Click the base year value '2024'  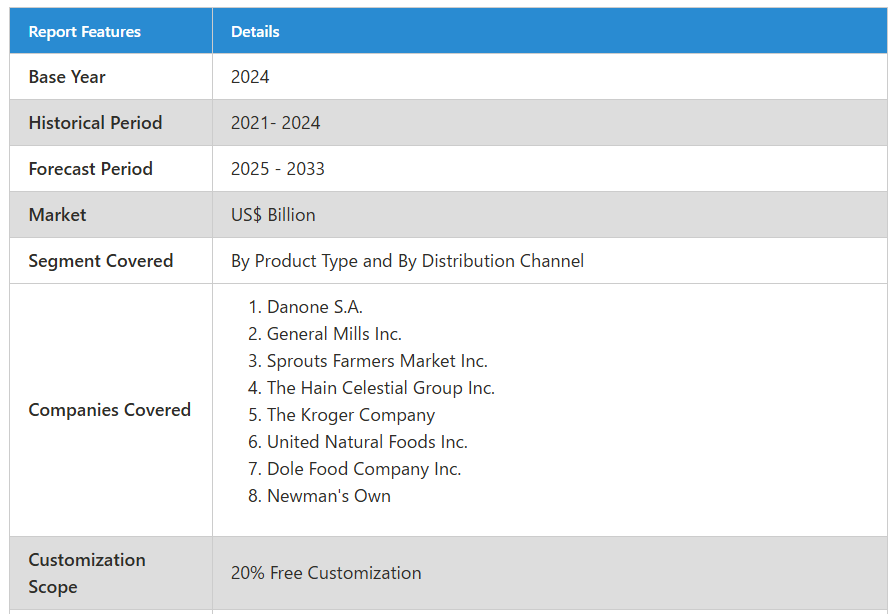point(250,77)
